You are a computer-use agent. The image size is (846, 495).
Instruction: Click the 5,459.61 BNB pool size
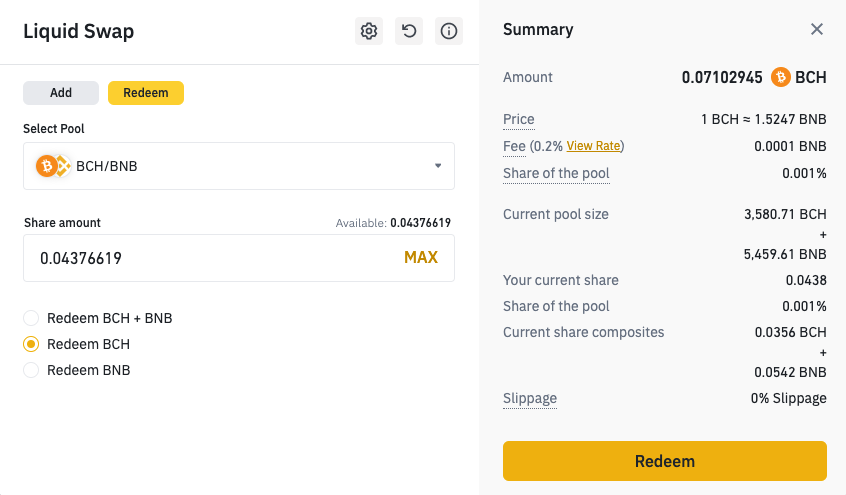coord(785,254)
